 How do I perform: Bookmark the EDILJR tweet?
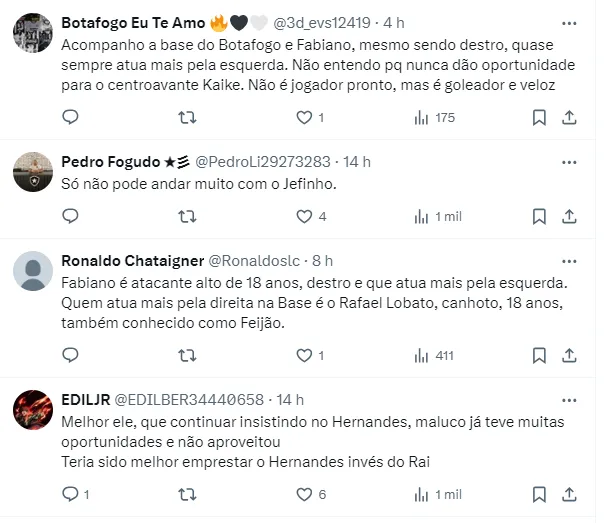click(x=539, y=493)
